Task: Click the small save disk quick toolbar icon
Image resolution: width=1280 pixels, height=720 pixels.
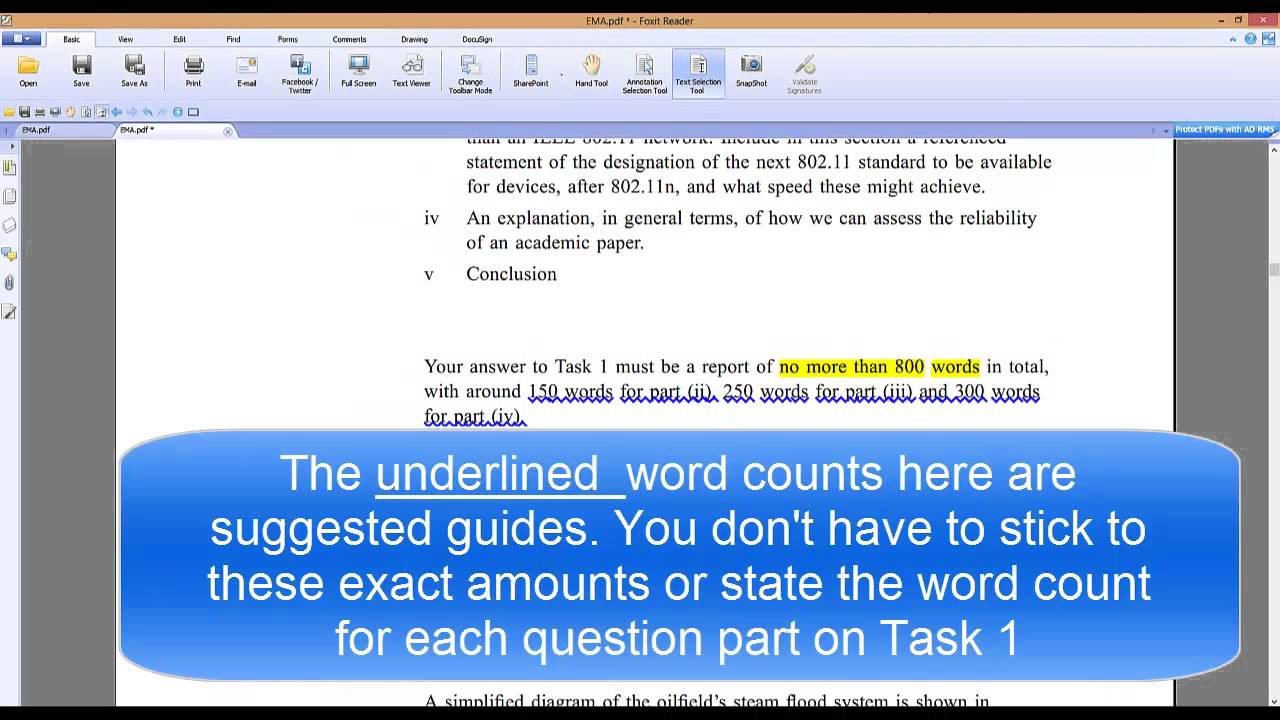Action: 25,112
